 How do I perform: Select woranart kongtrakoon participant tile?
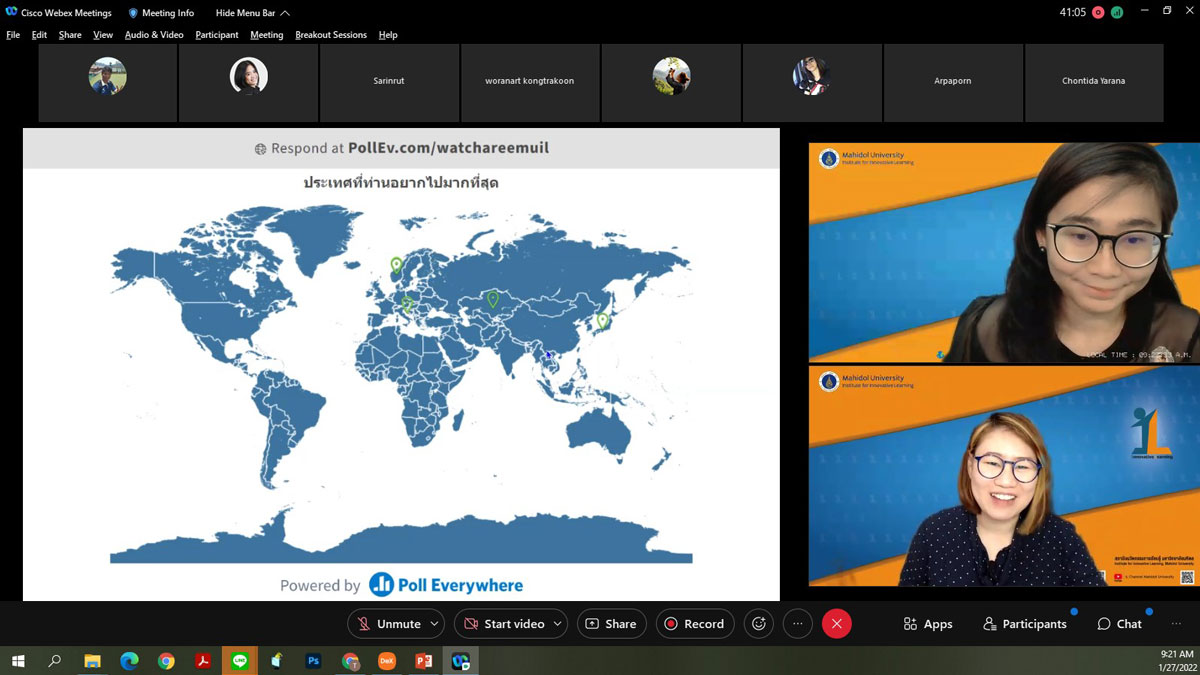point(530,81)
